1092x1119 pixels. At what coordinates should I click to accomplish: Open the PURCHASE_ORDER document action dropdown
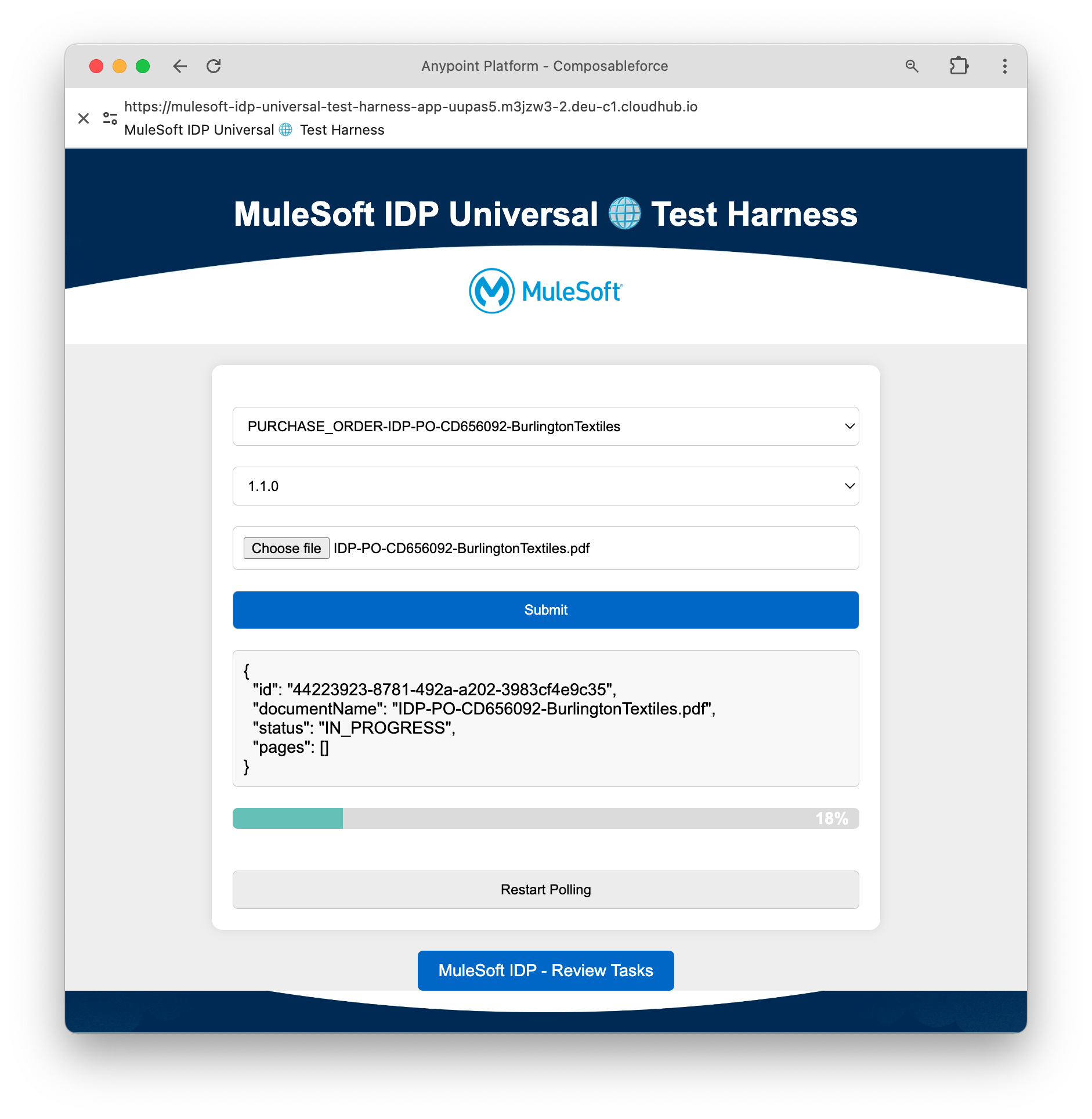[x=546, y=427]
